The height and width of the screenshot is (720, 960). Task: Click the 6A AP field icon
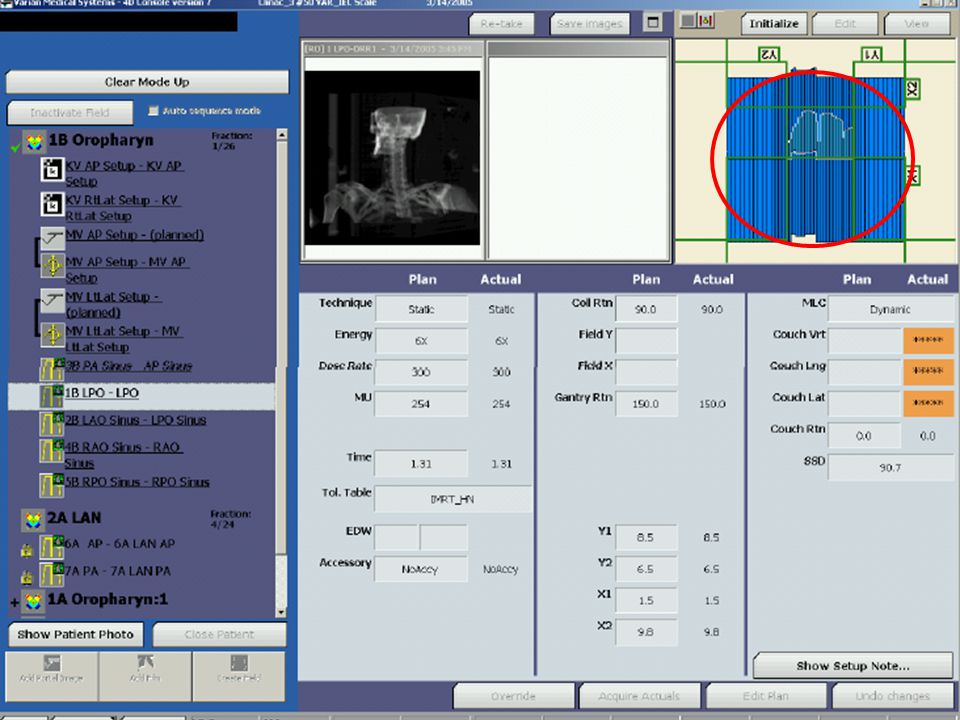pos(51,546)
